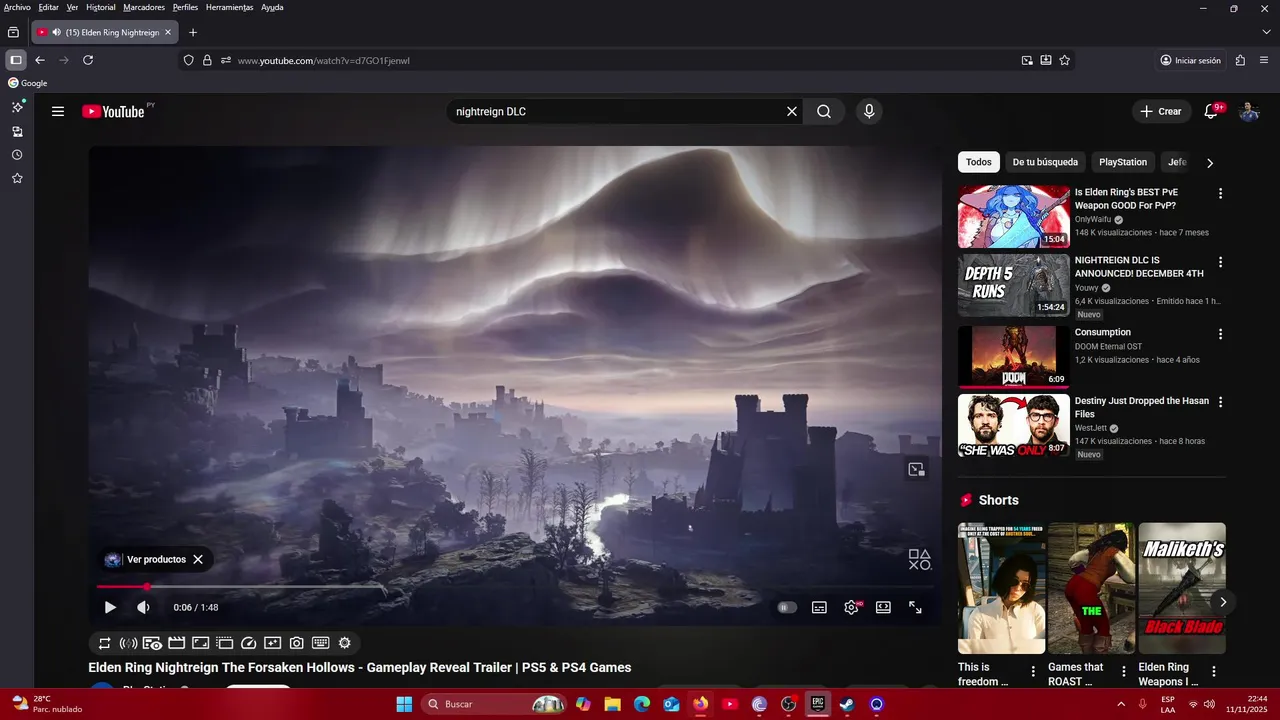Screen dimensions: 1280x720
Task: Click the playback speed gauge icon
Action: 249,643
